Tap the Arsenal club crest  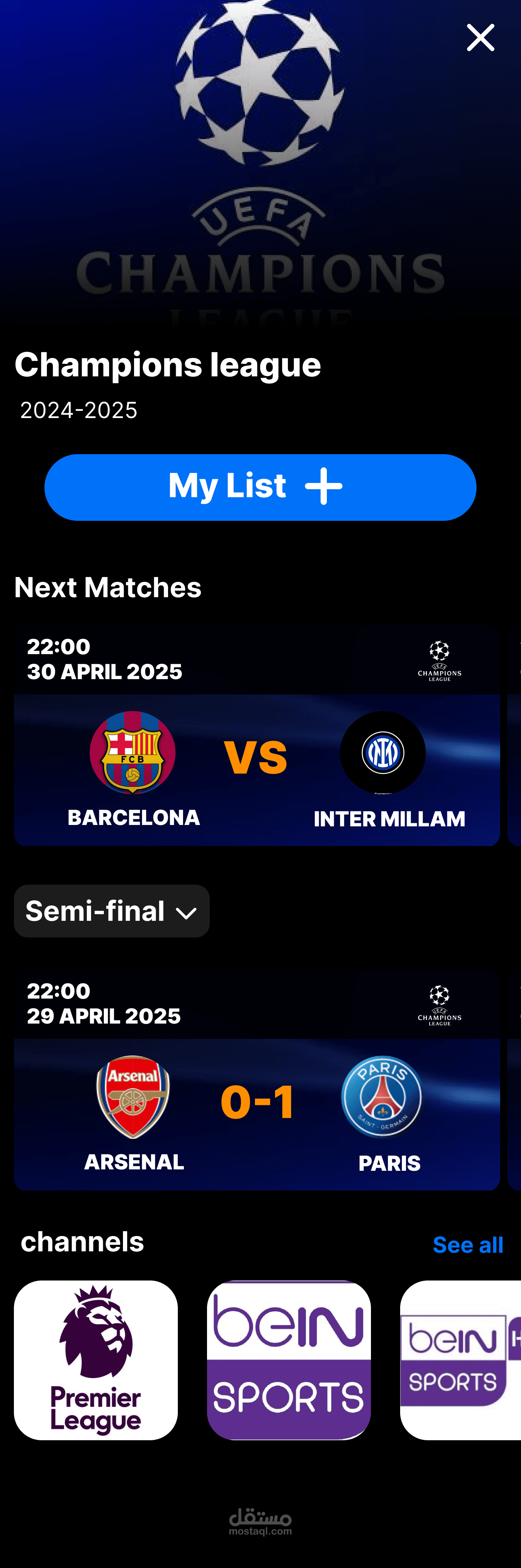(x=133, y=1097)
